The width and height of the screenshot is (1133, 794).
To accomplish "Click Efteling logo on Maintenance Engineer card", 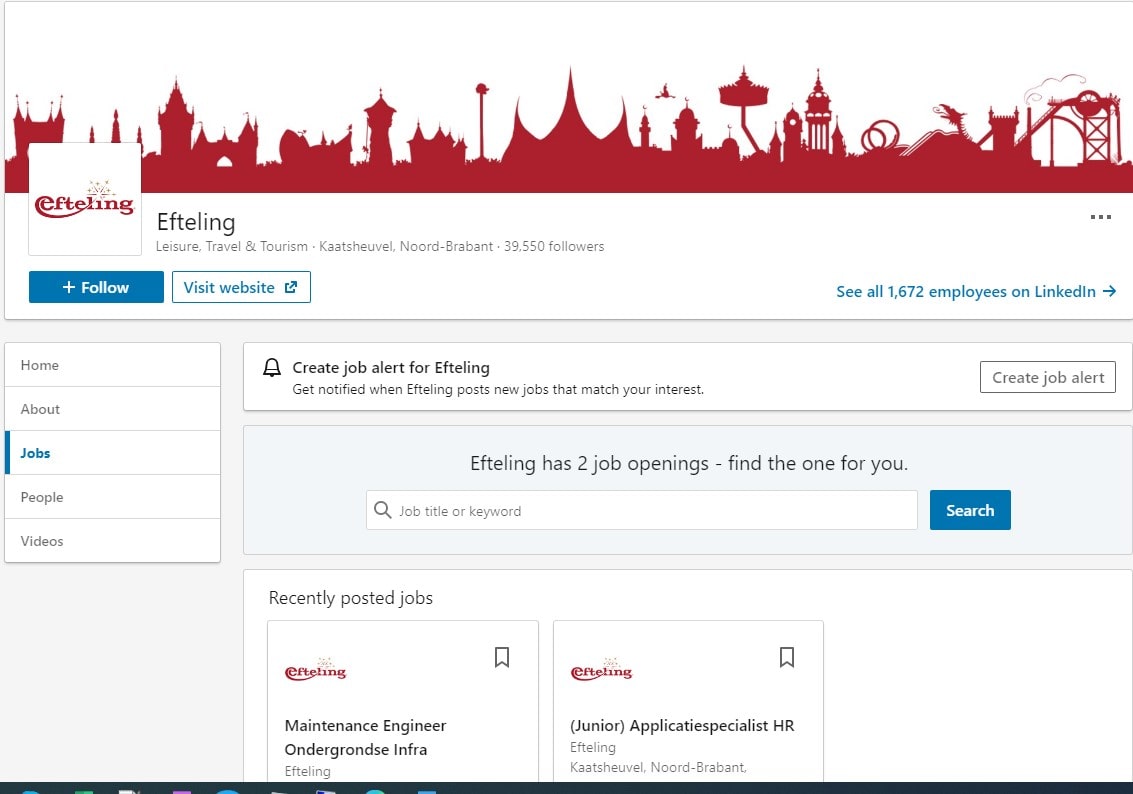I will (x=316, y=670).
